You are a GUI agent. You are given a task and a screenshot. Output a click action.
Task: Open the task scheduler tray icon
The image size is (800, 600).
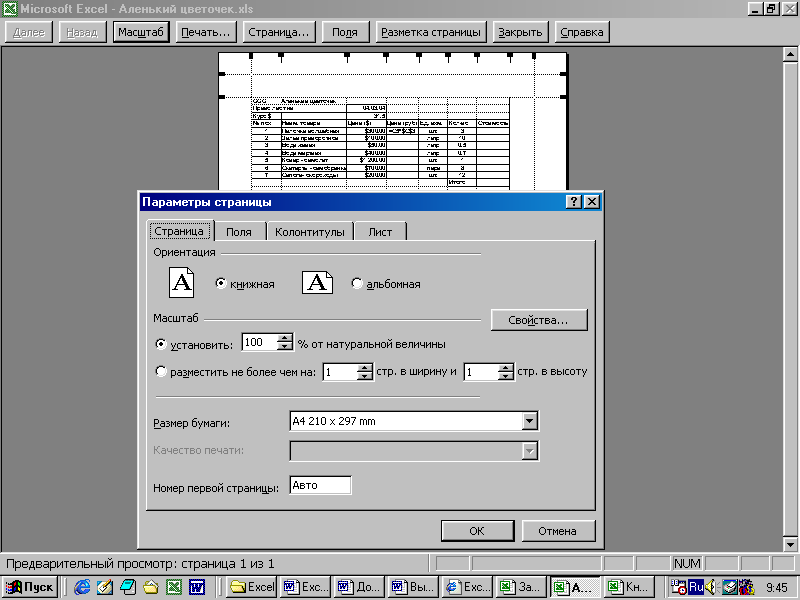tap(678, 587)
